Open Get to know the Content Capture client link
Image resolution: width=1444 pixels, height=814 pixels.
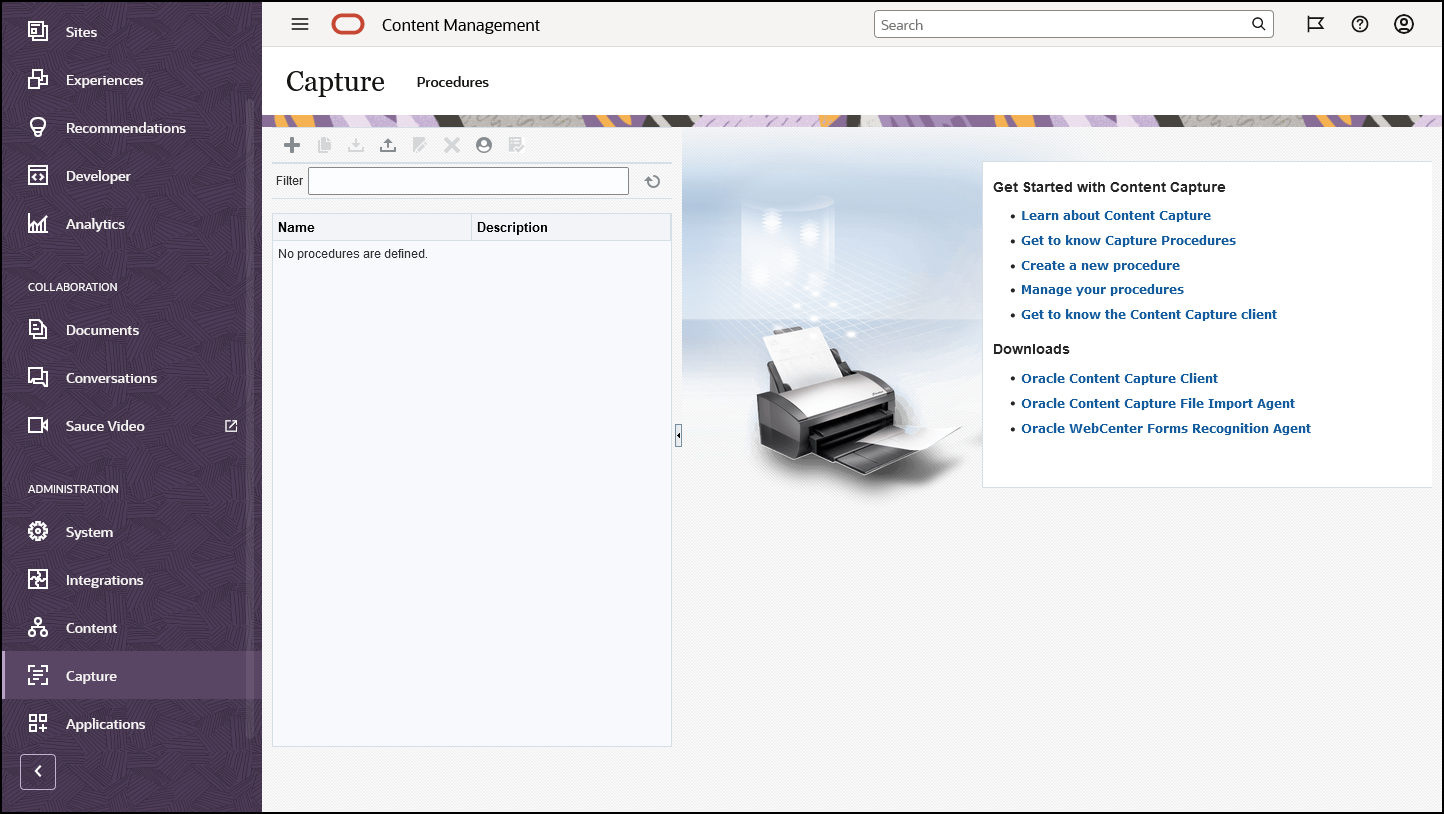pos(1149,314)
